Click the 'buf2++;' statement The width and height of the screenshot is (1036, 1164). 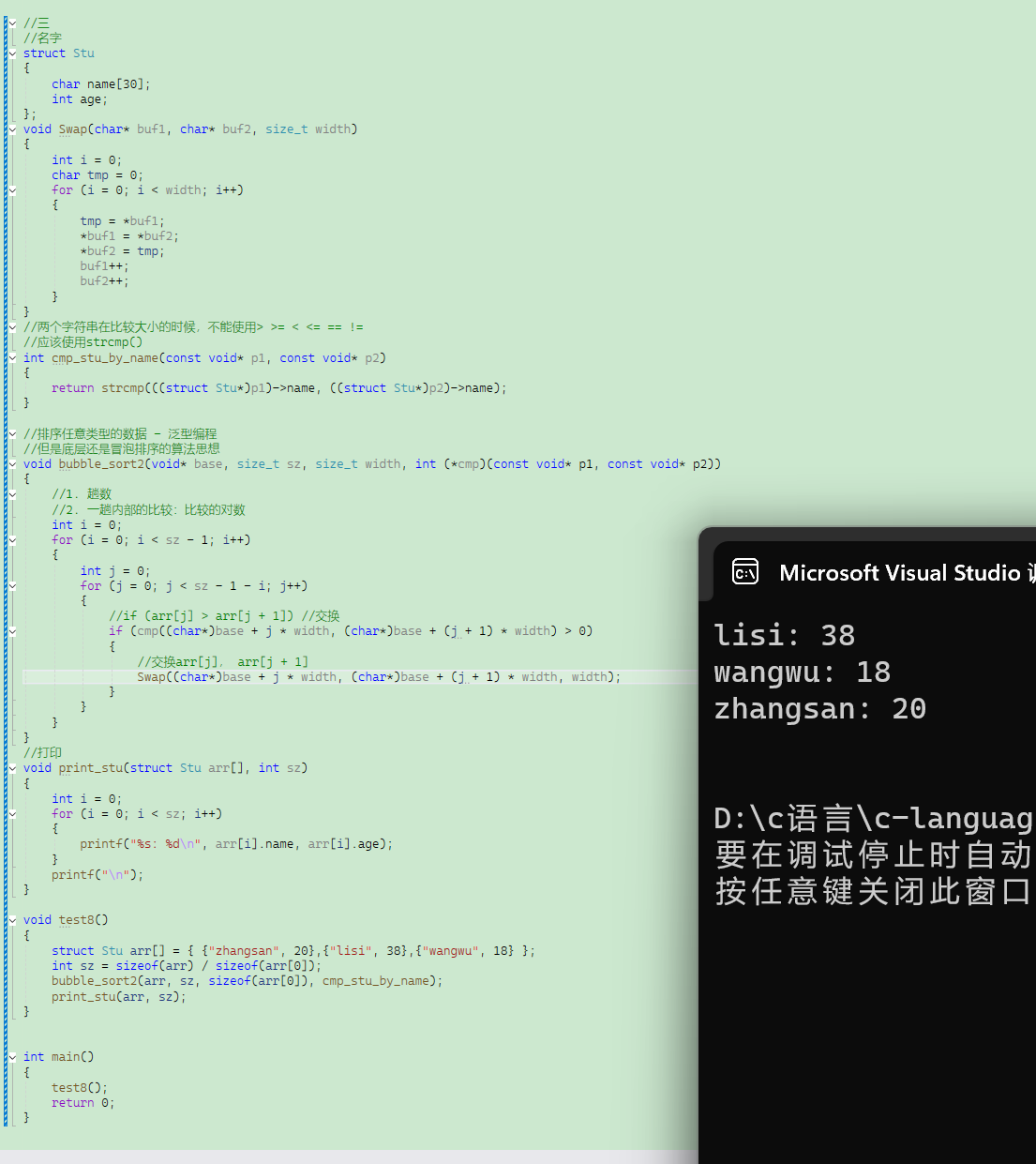[x=104, y=281]
